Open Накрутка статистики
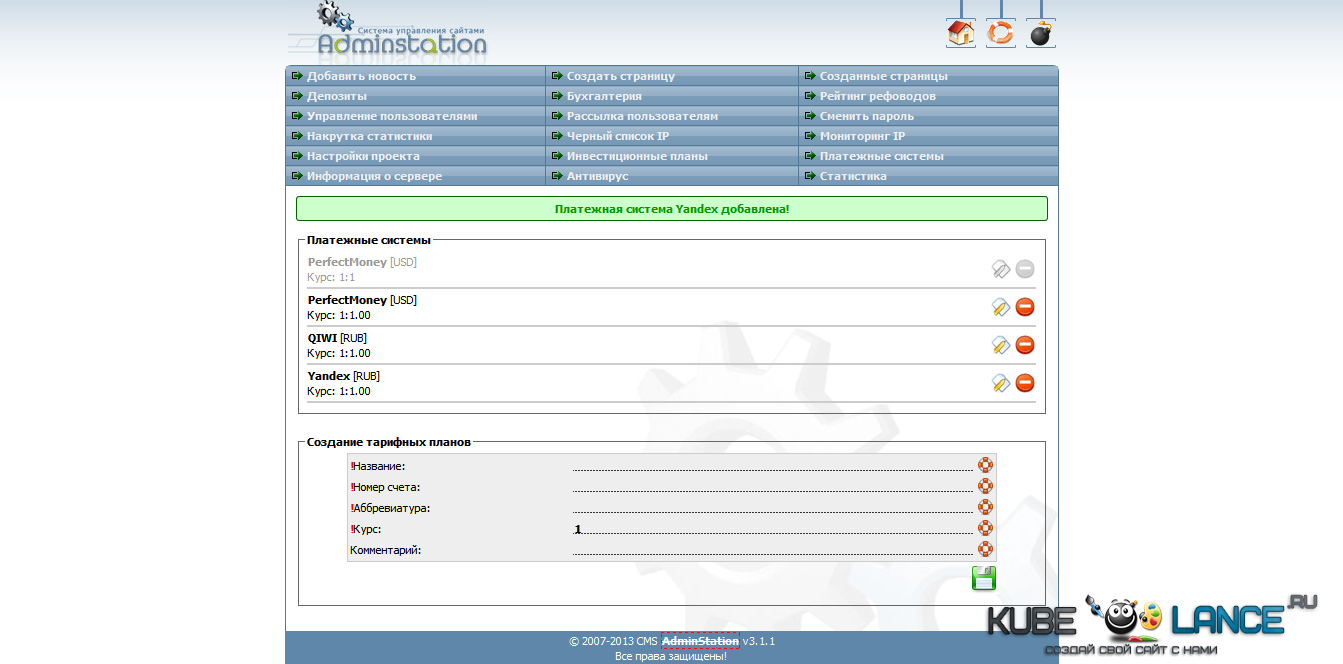 (370, 136)
